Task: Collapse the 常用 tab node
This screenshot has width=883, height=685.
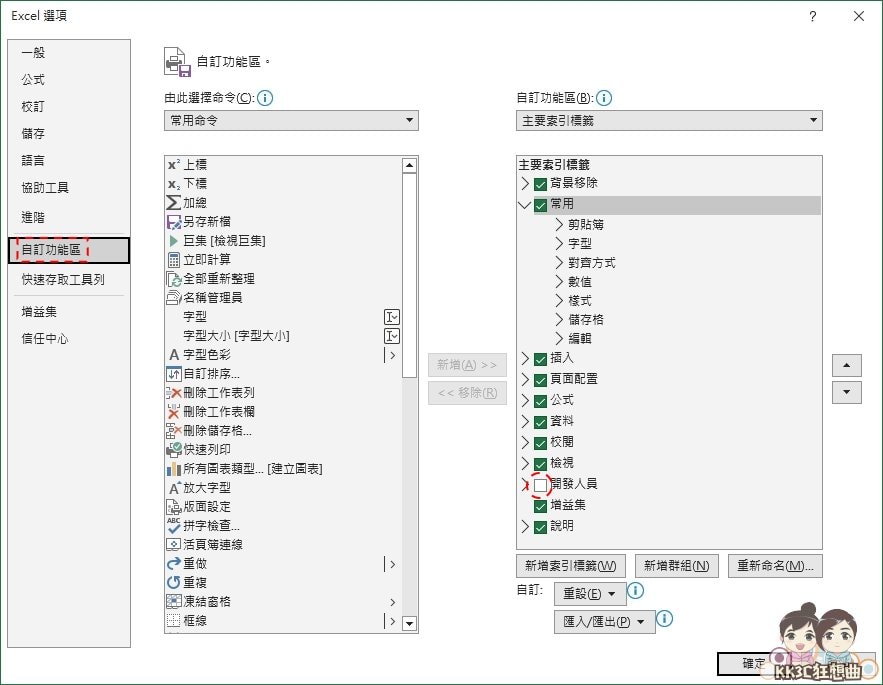Action: point(525,204)
